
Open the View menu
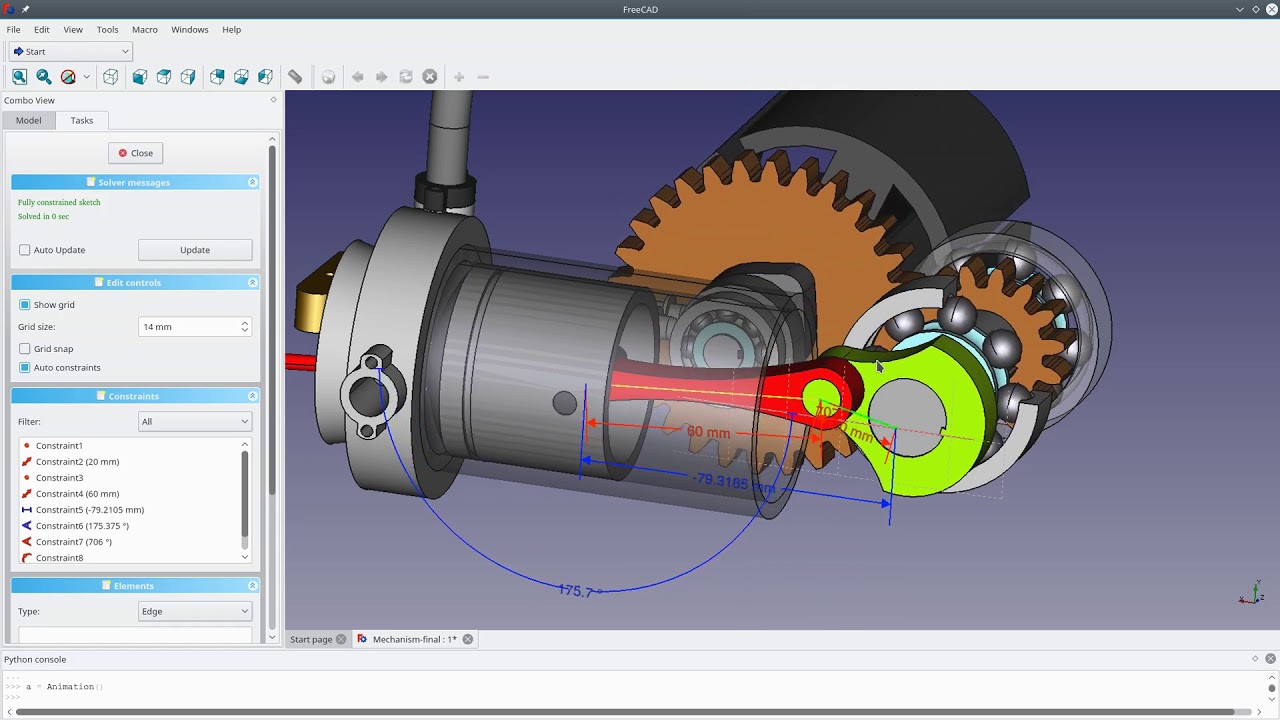(x=73, y=30)
